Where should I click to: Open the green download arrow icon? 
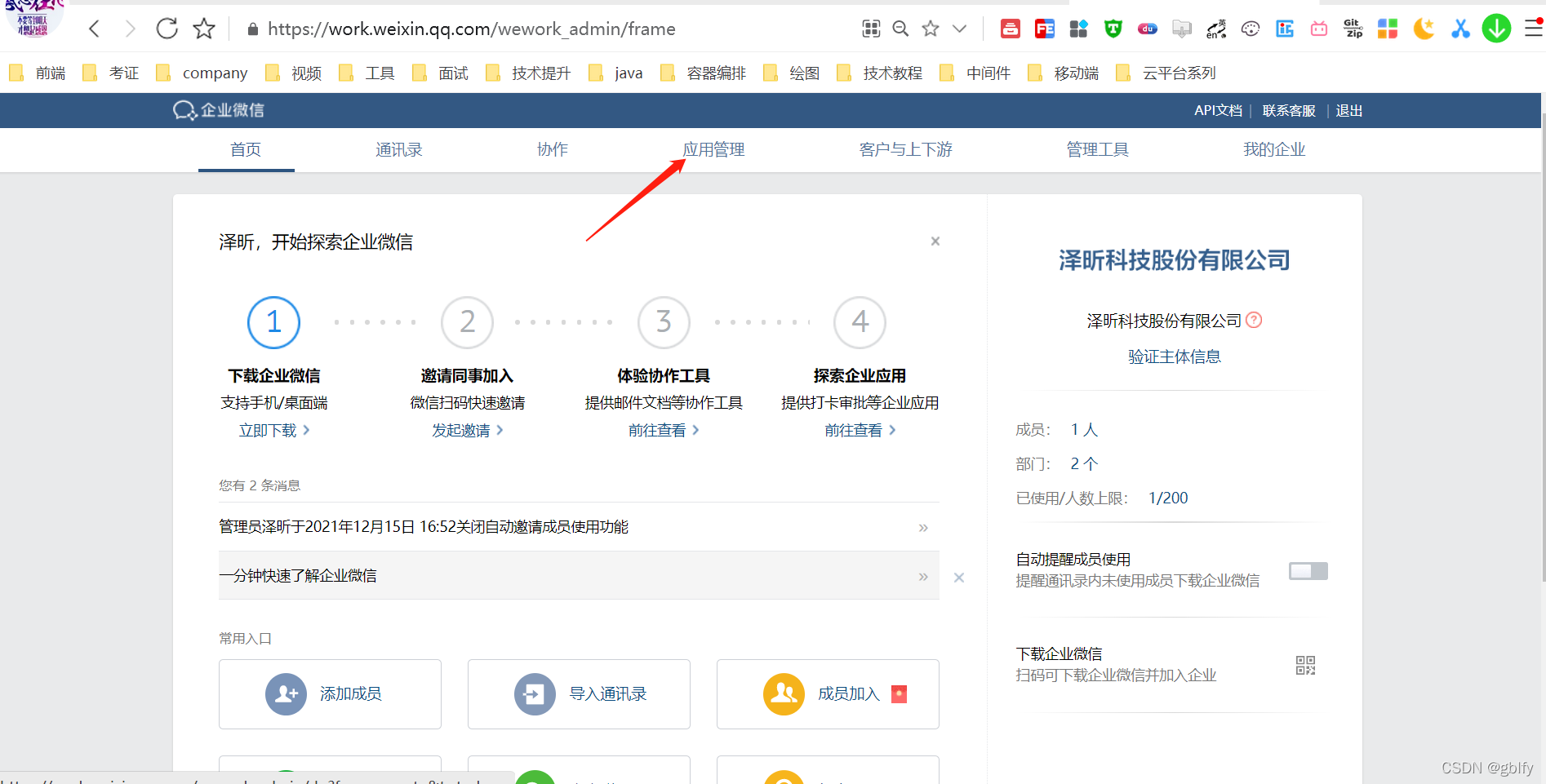pyautogui.click(x=1496, y=29)
